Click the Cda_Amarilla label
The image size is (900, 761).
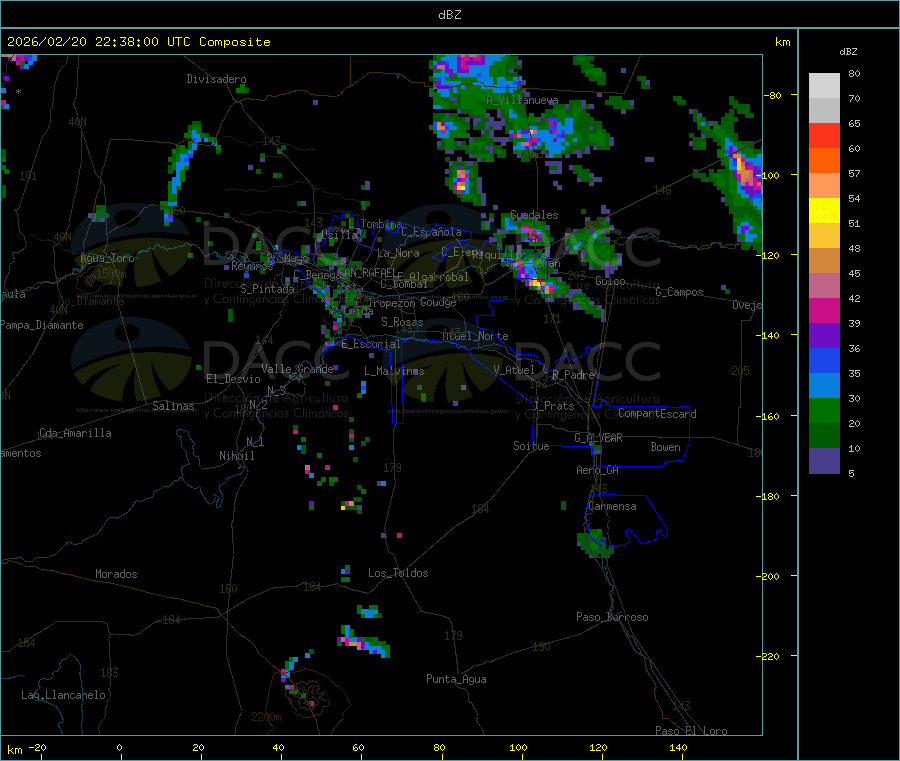tap(75, 433)
